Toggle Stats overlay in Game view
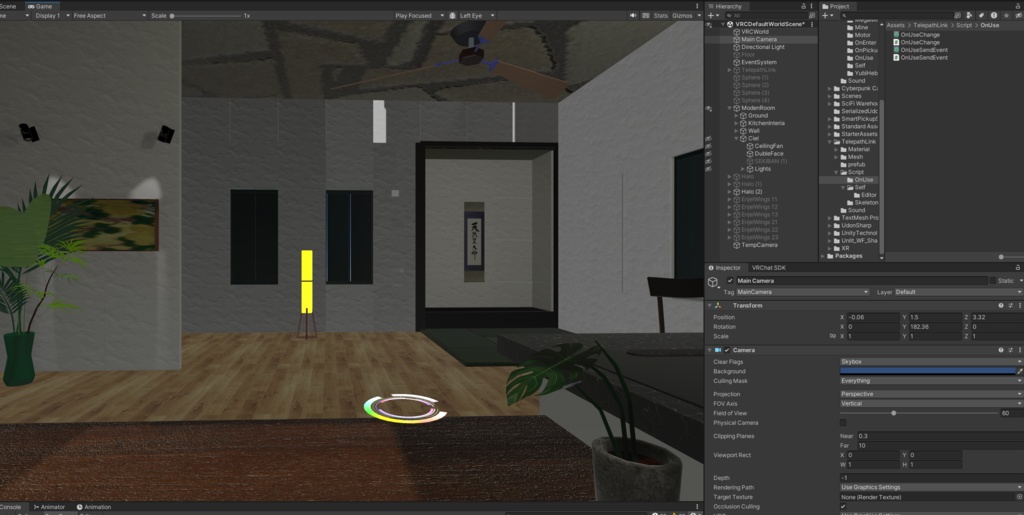The height and width of the screenshot is (515, 1024). point(661,15)
